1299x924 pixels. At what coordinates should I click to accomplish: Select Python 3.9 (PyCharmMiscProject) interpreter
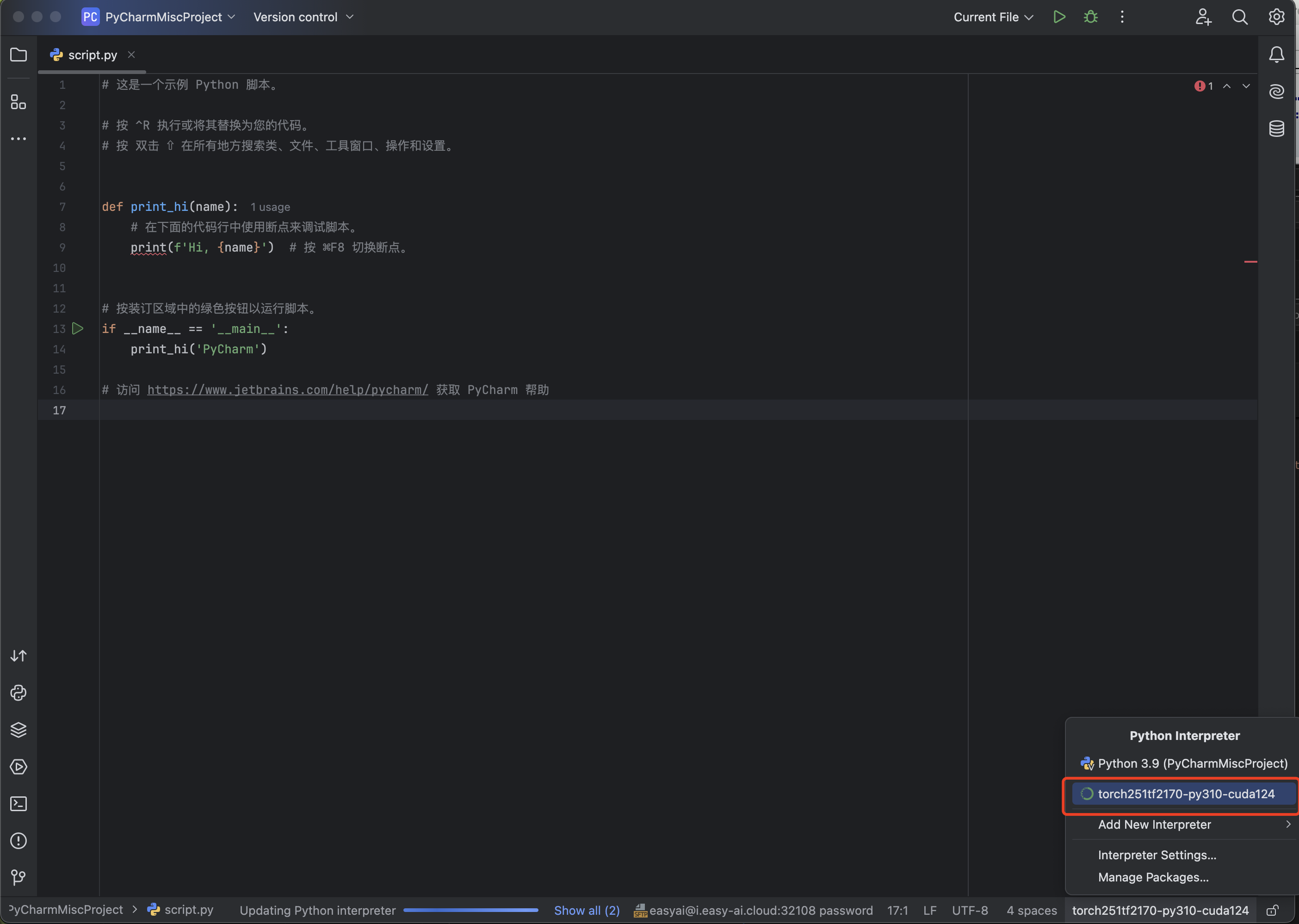coord(1183,764)
